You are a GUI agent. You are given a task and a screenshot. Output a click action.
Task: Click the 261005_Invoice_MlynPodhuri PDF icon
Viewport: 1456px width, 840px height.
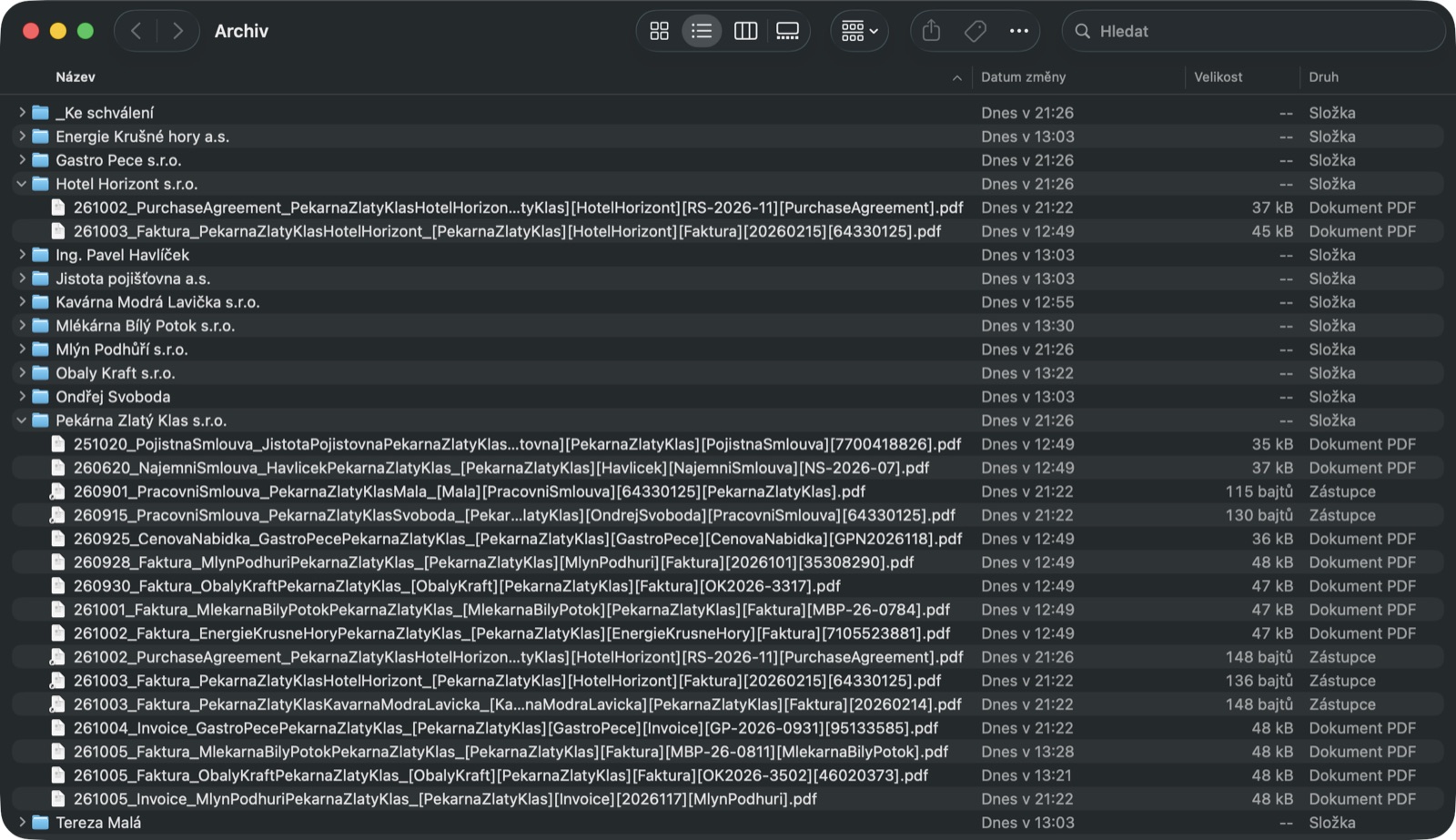coord(58,798)
